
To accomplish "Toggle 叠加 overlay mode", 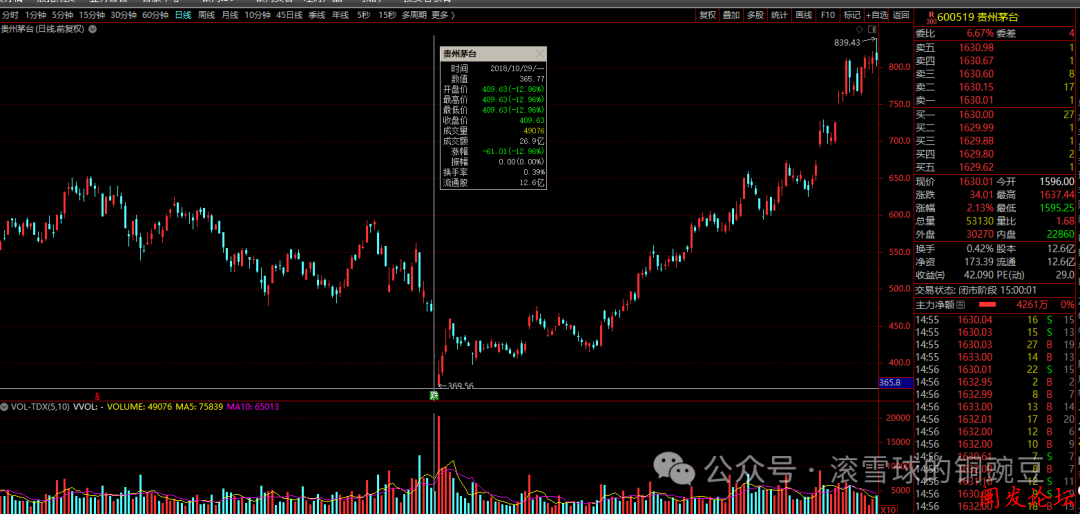I will tap(731, 15).
